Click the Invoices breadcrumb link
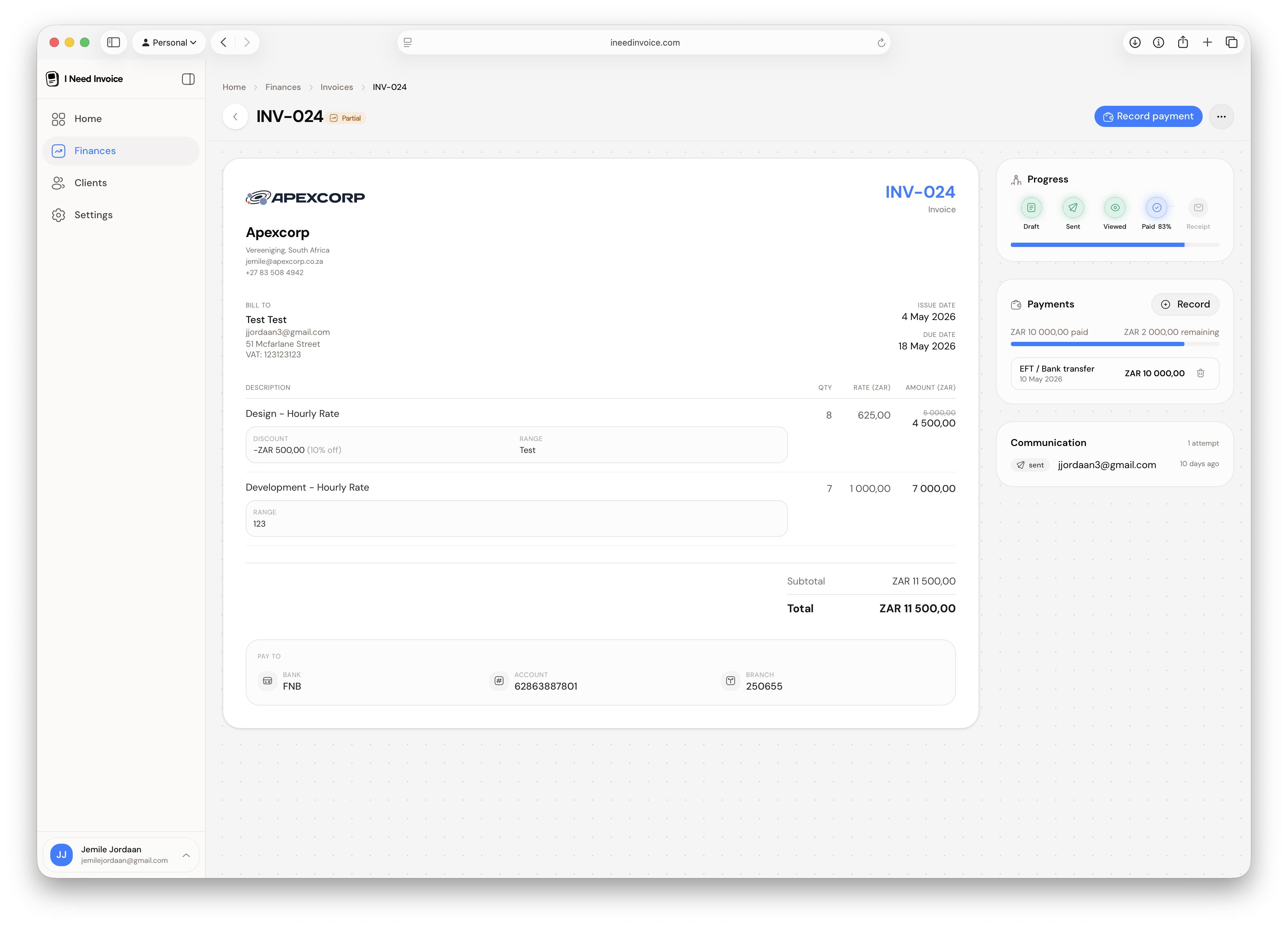Screen dimensions: 1288x927 point(336,87)
